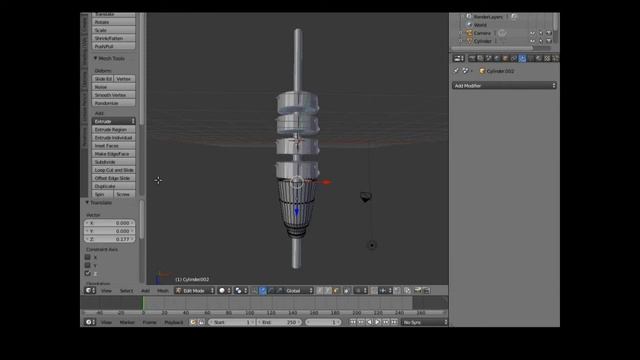The height and width of the screenshot is (360, 640).
Task: Open the Select menu in 3D viewport header
Action: 126,291
